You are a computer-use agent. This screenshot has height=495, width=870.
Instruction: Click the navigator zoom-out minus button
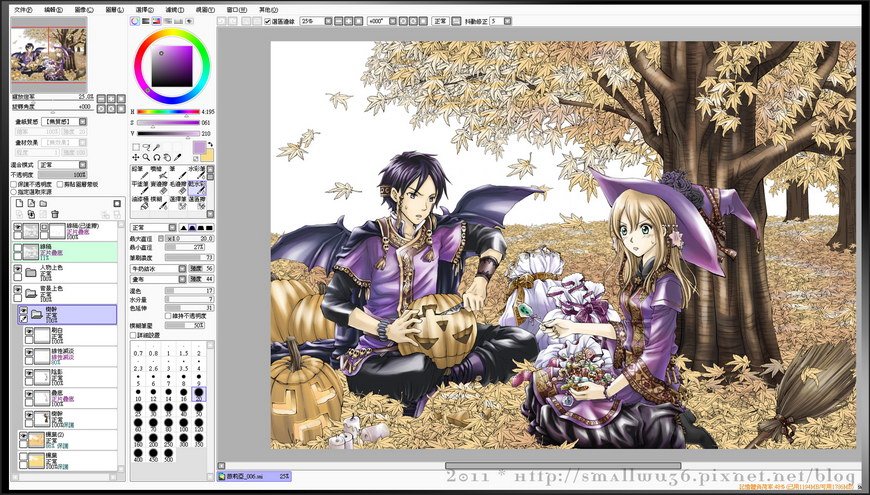point(101,98)
